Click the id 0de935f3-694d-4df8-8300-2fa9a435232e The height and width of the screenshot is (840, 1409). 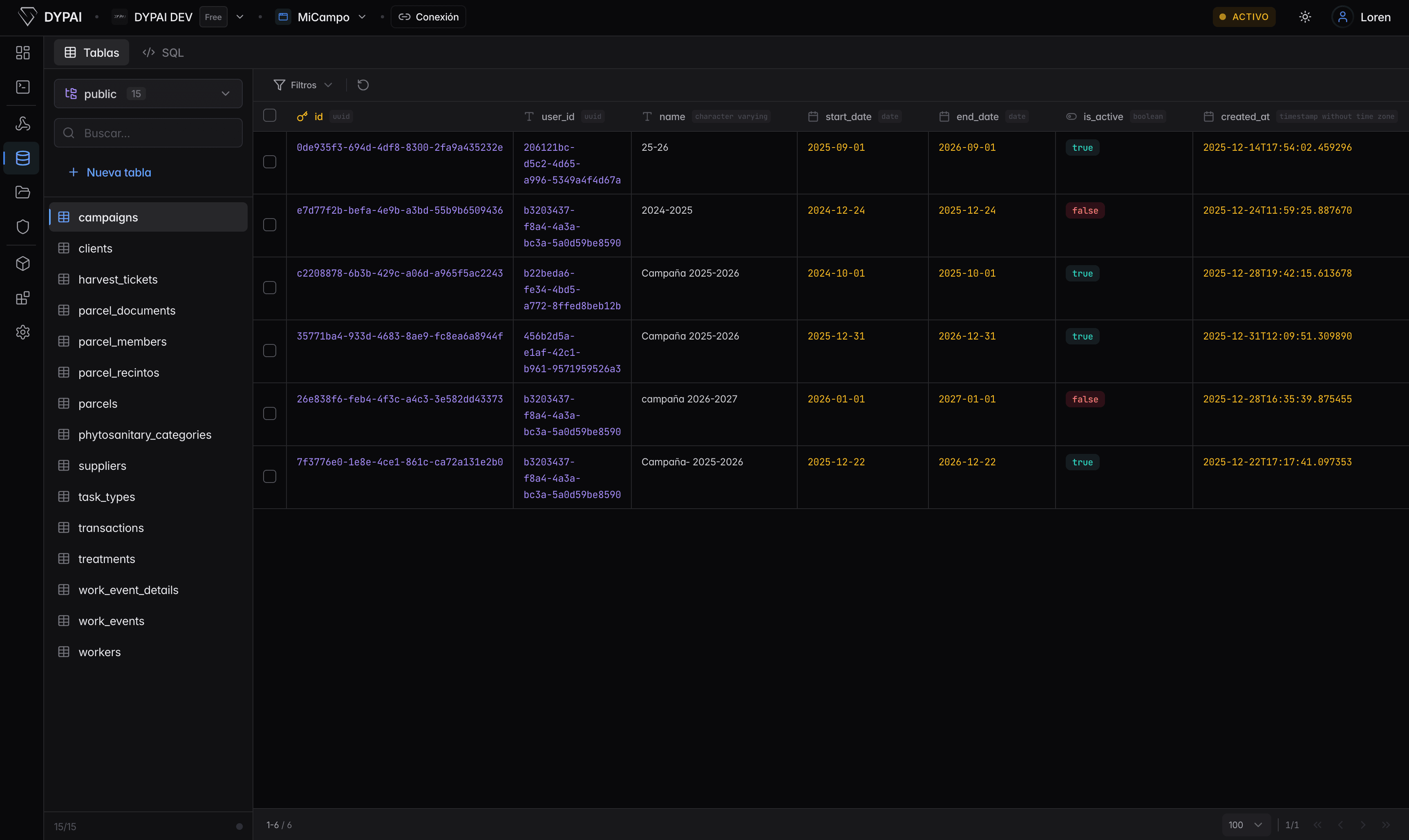point(400,147)
